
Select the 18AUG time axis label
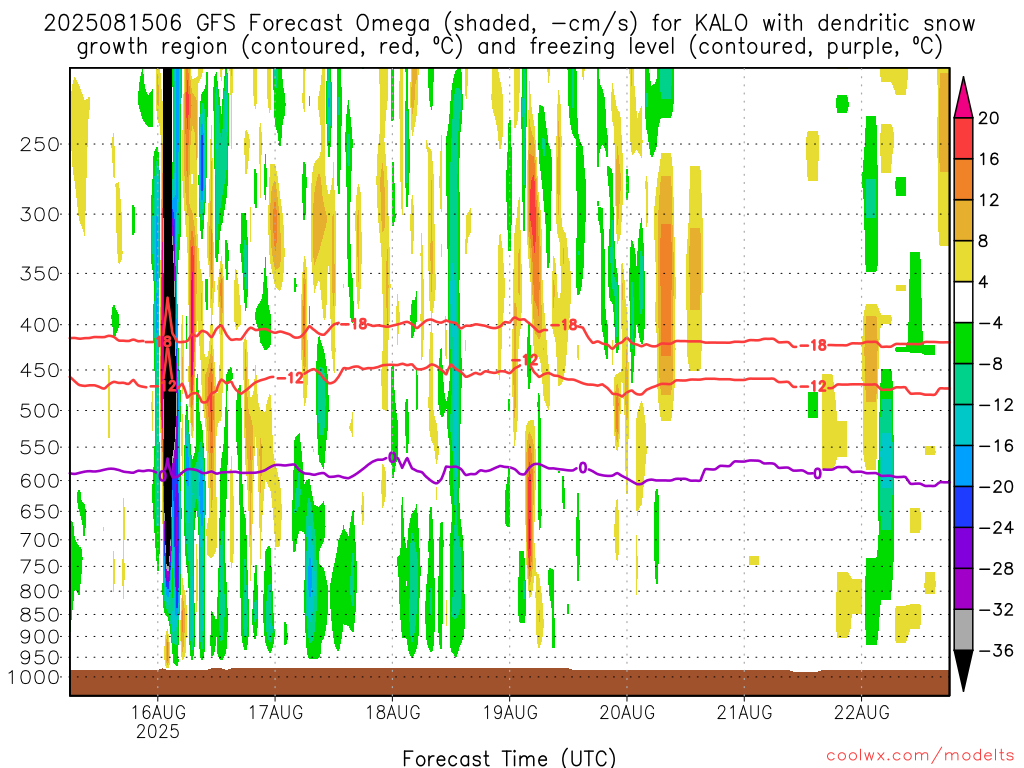coord(392,712)
